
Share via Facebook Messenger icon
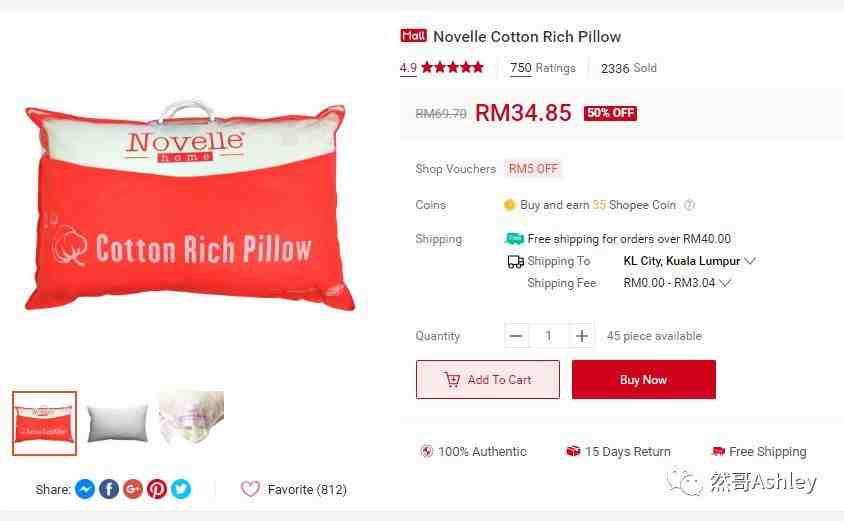click(x=85, y=489)
